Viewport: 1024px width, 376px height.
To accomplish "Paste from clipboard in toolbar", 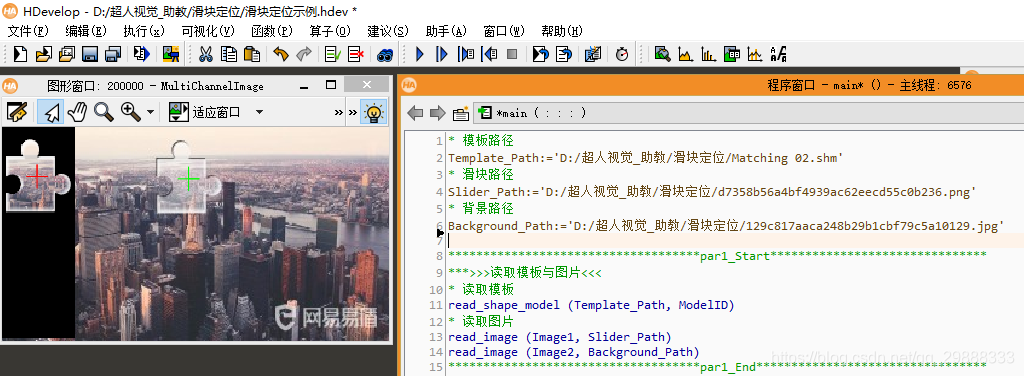I will (x=251, y=54).
